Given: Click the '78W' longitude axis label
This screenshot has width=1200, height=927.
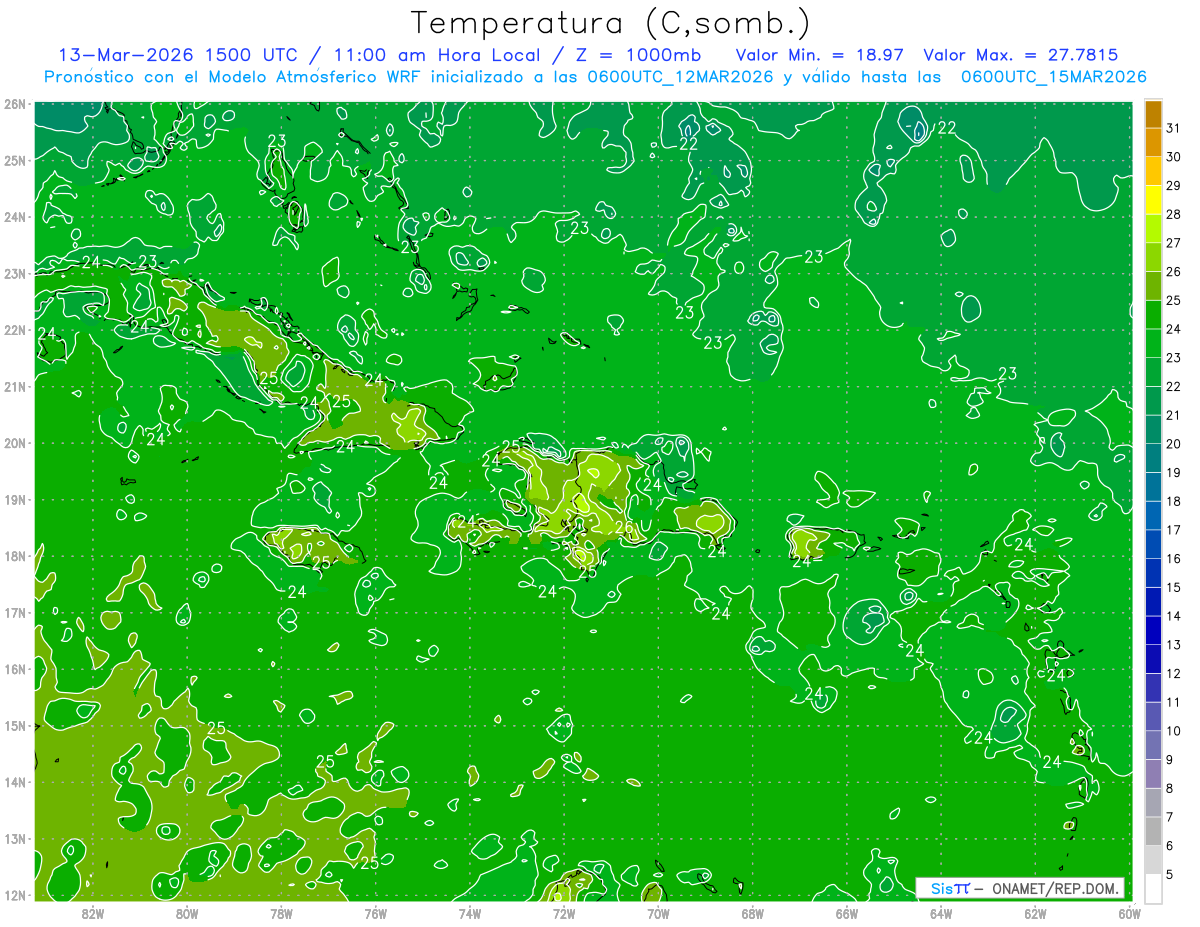Looking at the screenshot, I should (x=281, y=912).
